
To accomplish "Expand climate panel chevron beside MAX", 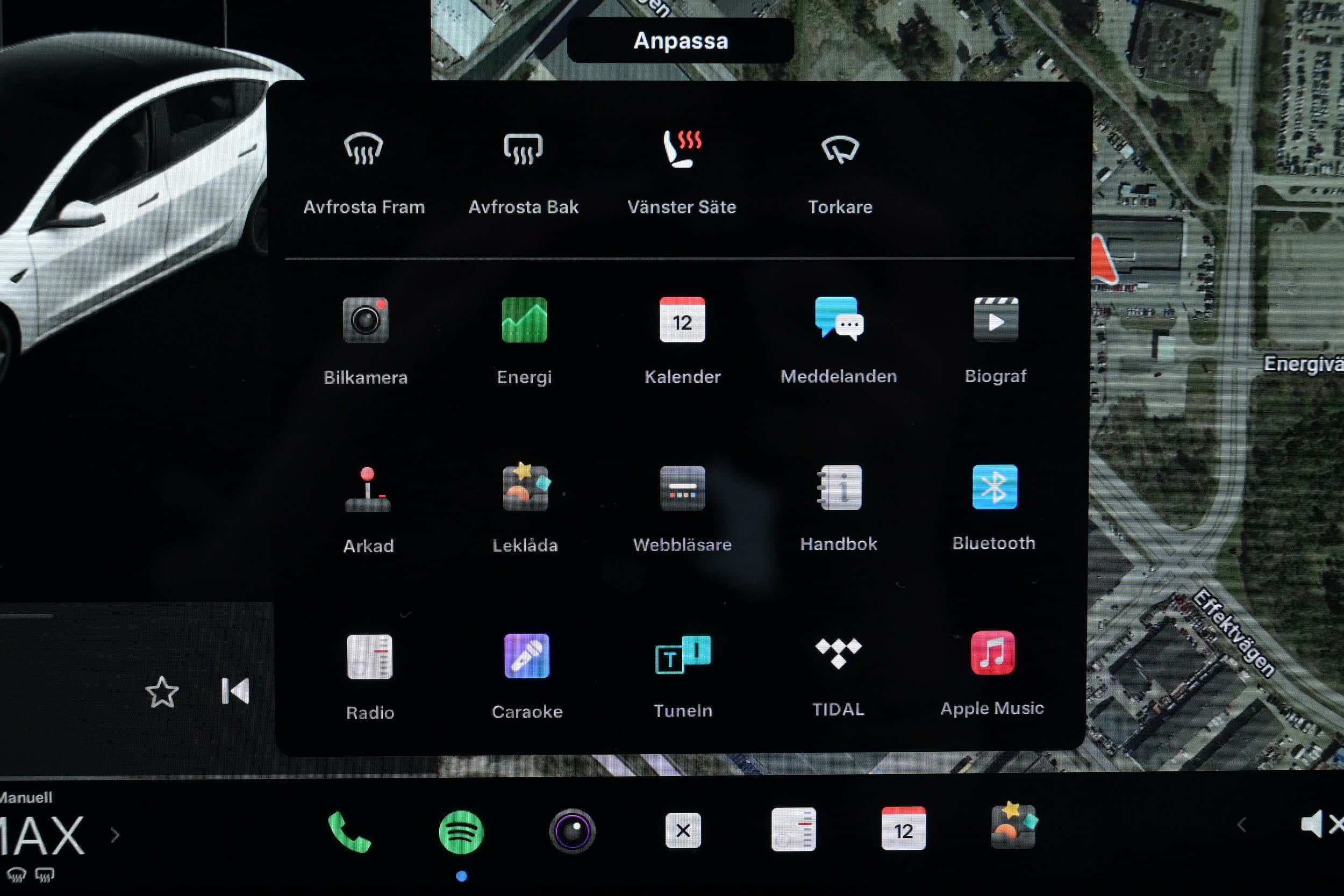I will pyautogui.click(x=115, y=835).
